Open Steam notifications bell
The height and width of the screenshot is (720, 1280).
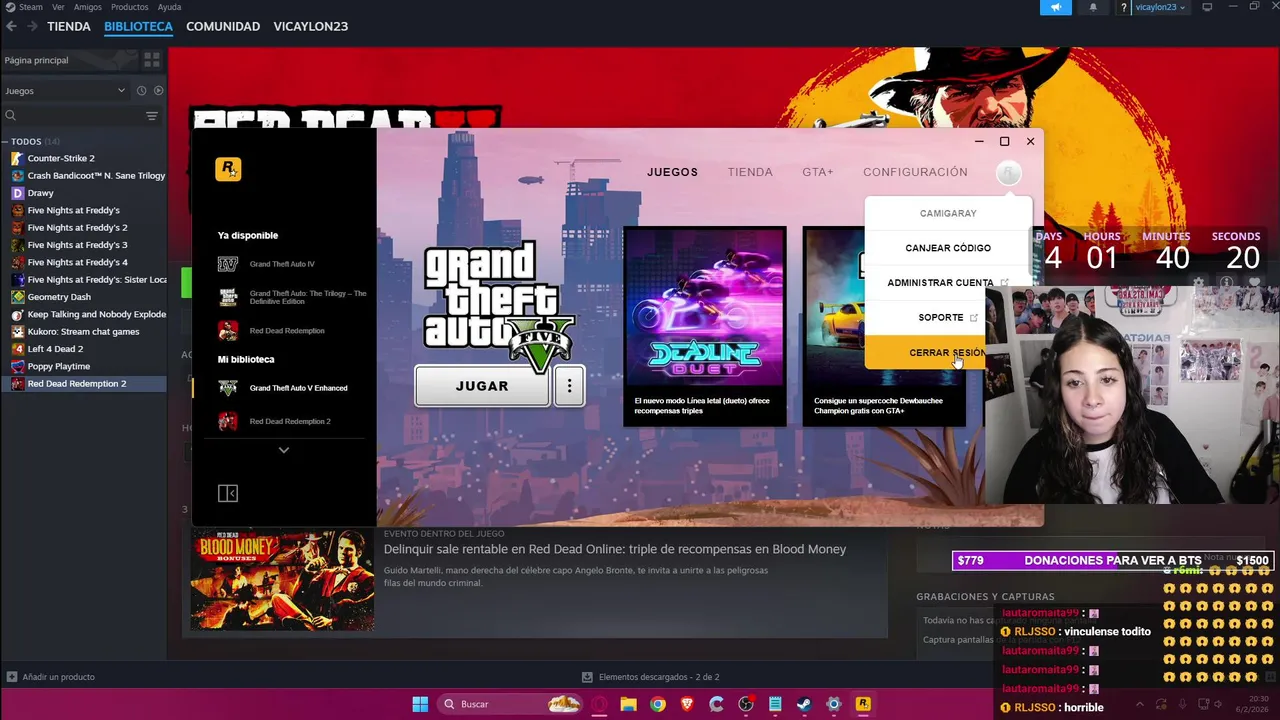(1093, 7)
